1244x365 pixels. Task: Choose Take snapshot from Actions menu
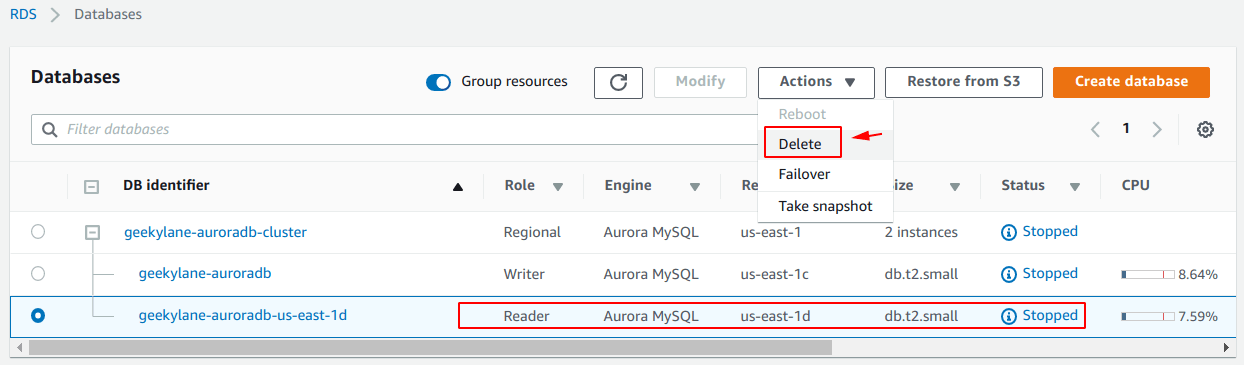(825, 206)
